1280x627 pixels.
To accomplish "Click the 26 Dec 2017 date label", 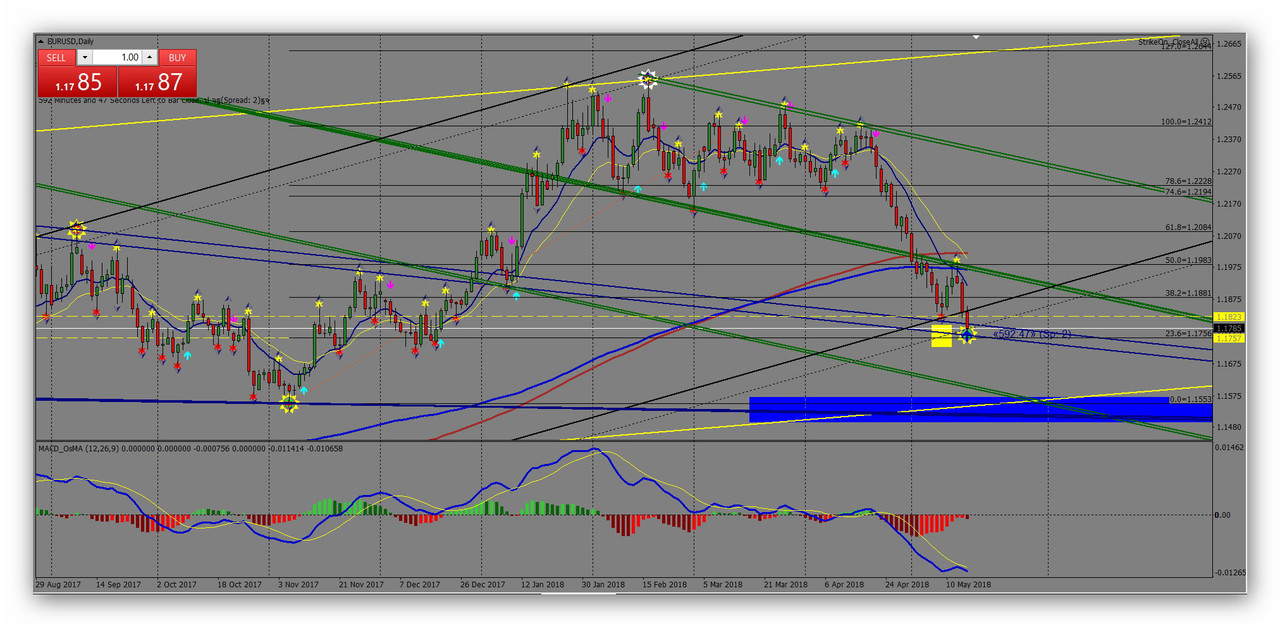I will coord(481,584).
